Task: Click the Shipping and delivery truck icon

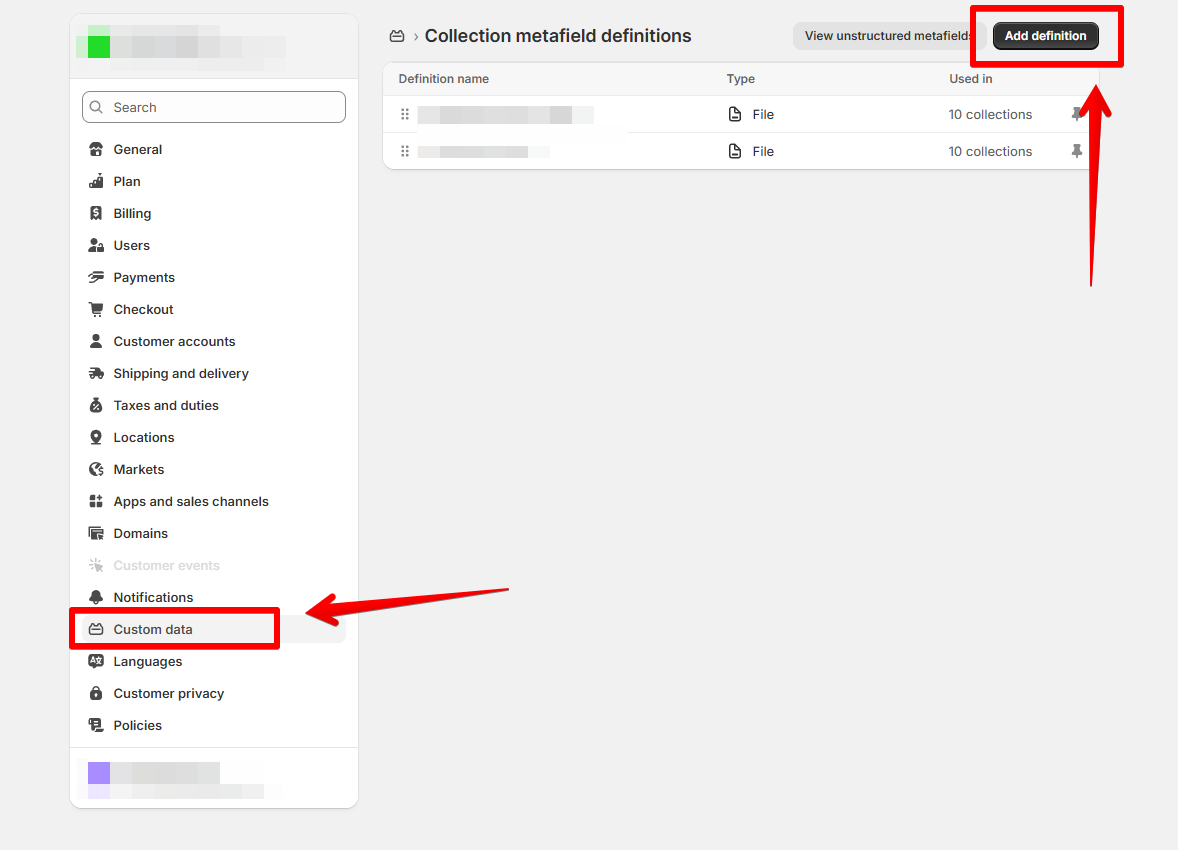Action: point(96,374)
